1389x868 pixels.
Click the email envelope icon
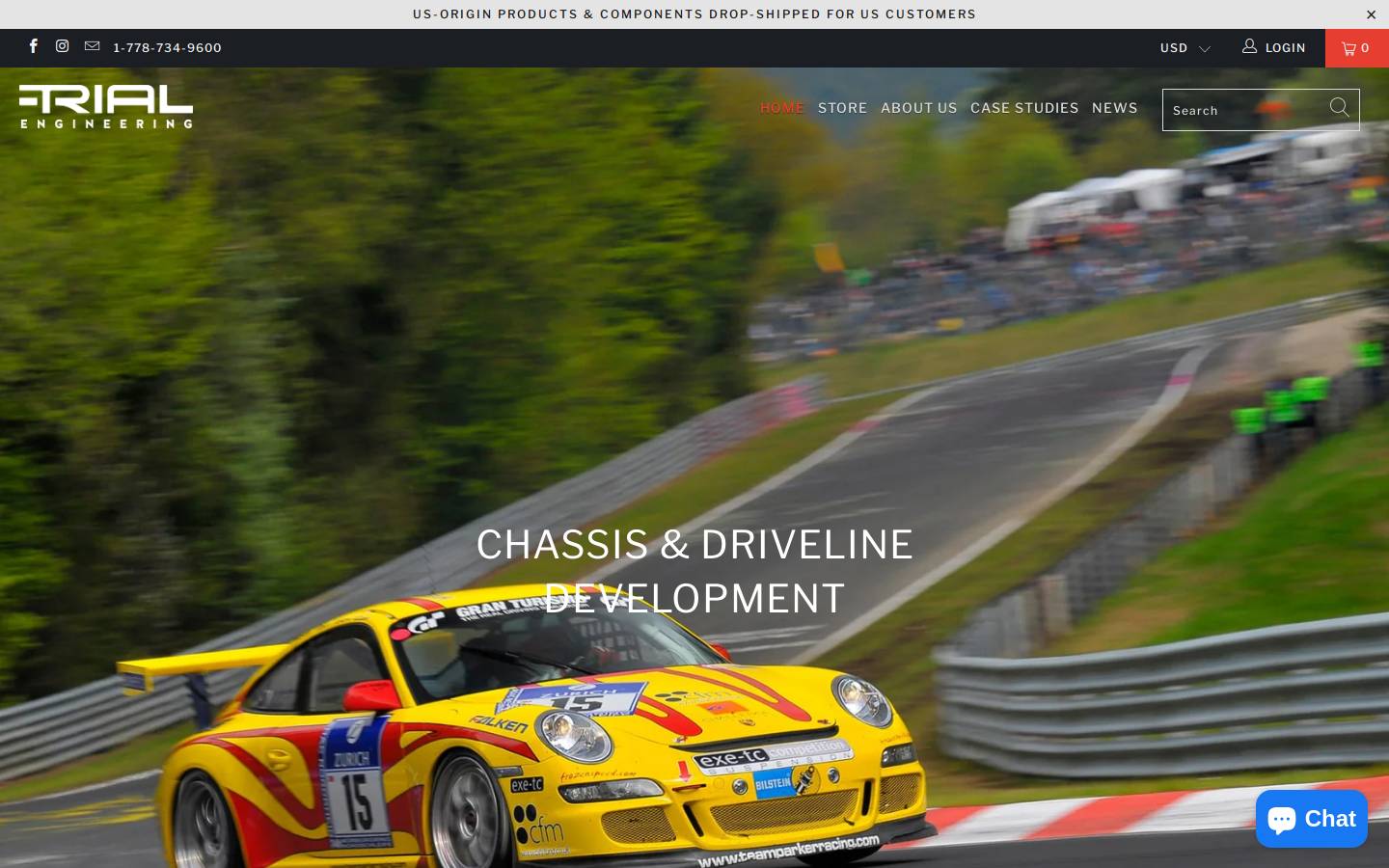point(92,46)
